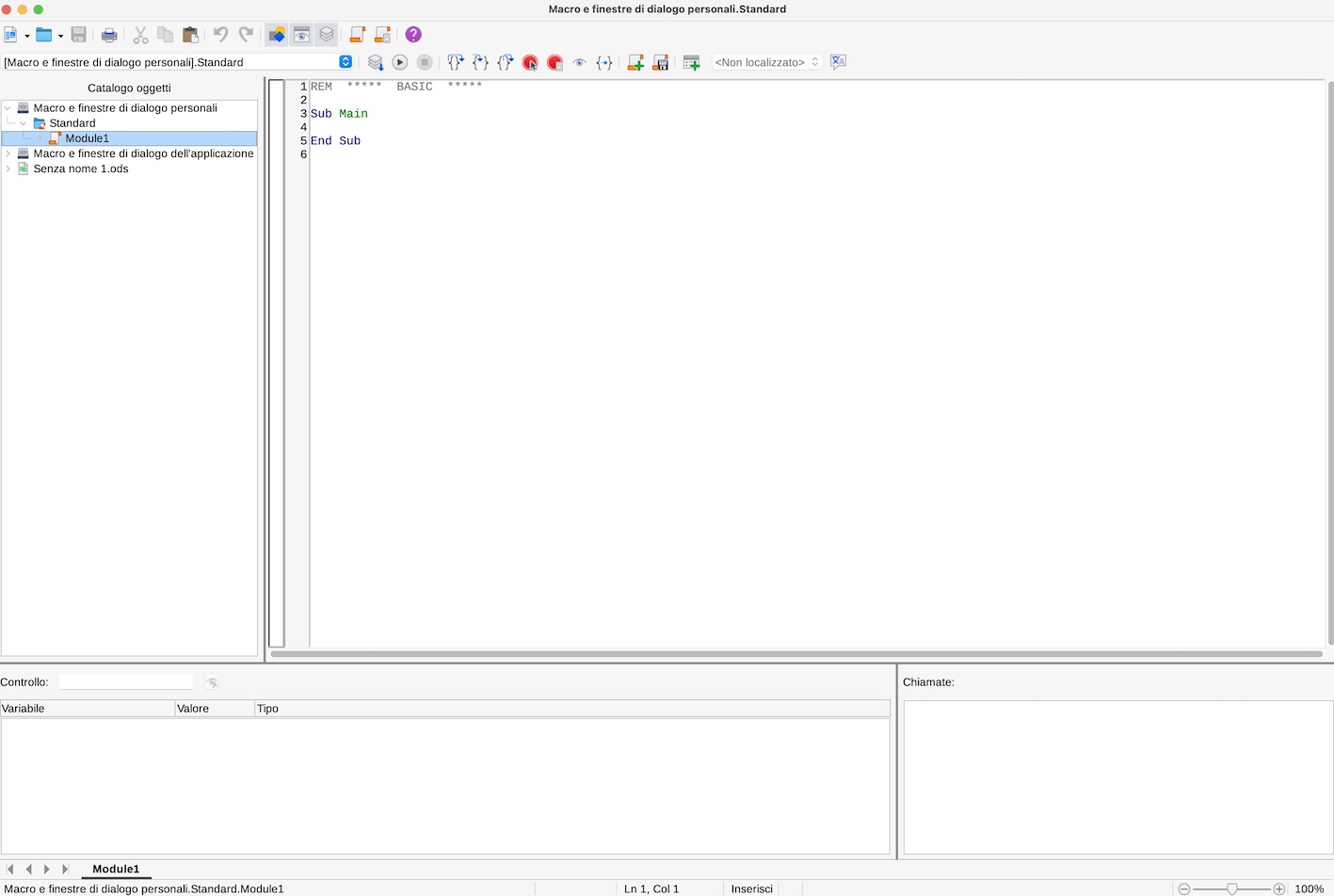Click the Print icon
This screenshot has width=1334, height=896.
(109, 35)
